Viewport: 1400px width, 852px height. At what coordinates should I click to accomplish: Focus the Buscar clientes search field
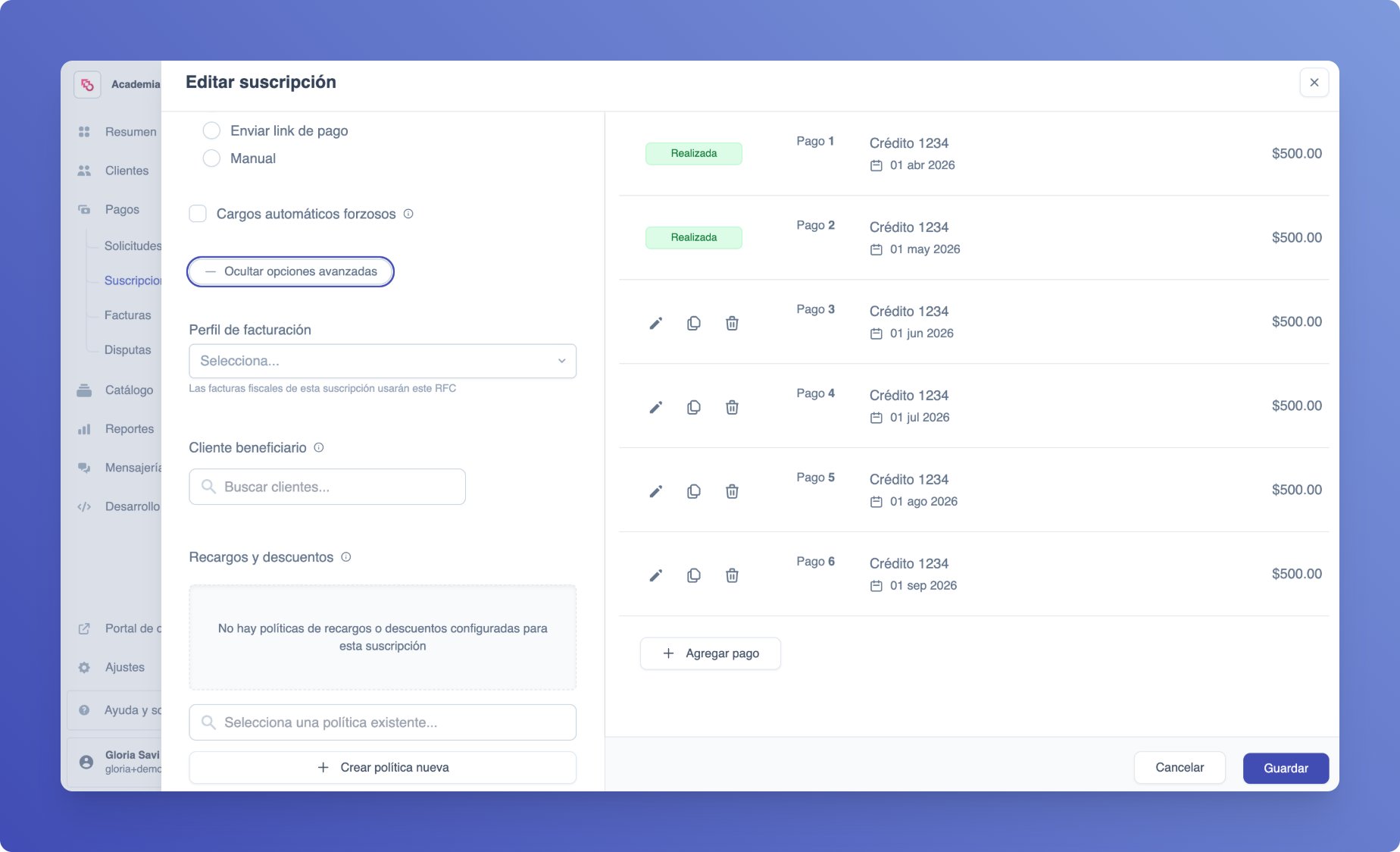coord(327,487)
